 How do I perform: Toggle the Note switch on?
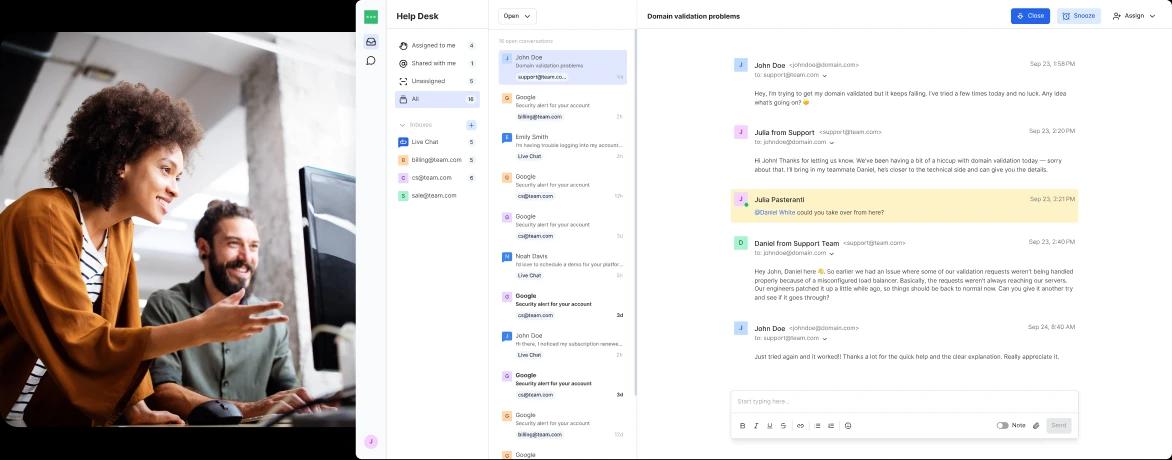(1002, 426)
